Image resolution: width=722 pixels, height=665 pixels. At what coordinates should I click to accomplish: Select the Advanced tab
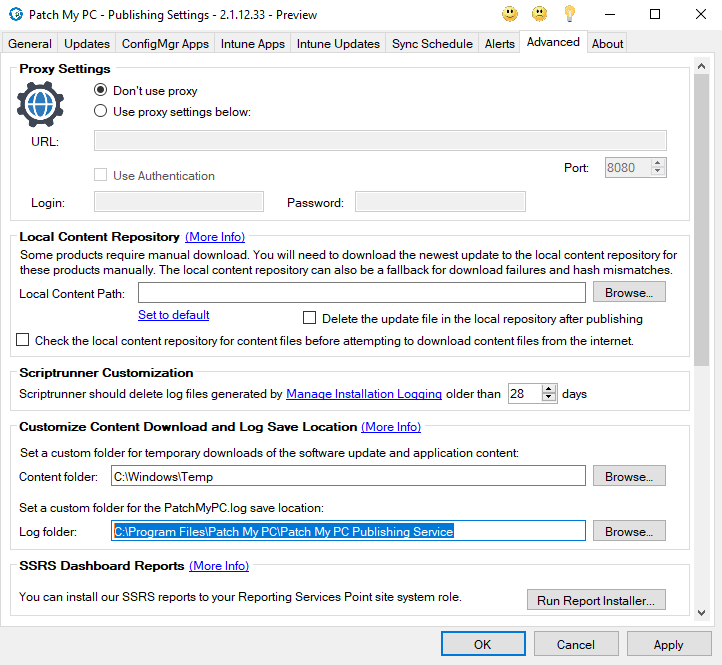[553, 42]
